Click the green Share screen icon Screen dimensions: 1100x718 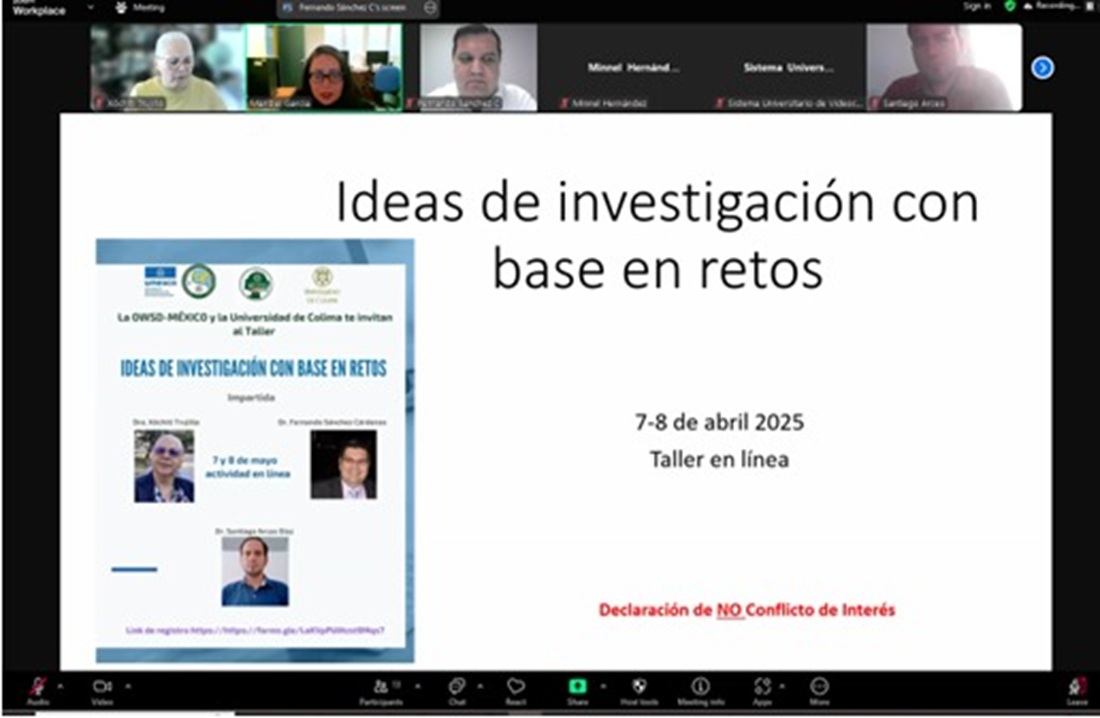[x=577, y=687]
